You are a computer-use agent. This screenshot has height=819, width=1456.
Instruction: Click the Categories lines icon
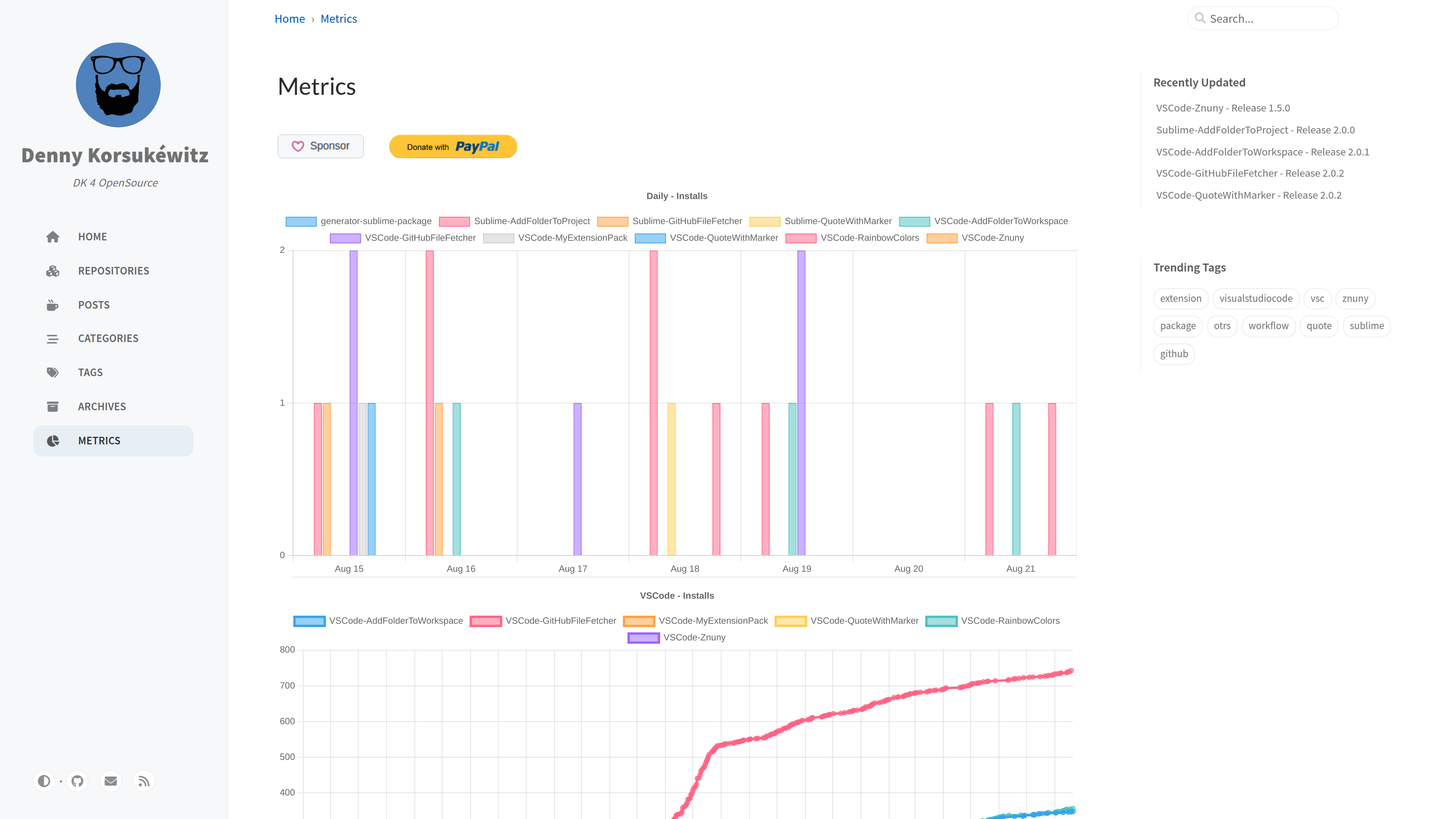53,339
